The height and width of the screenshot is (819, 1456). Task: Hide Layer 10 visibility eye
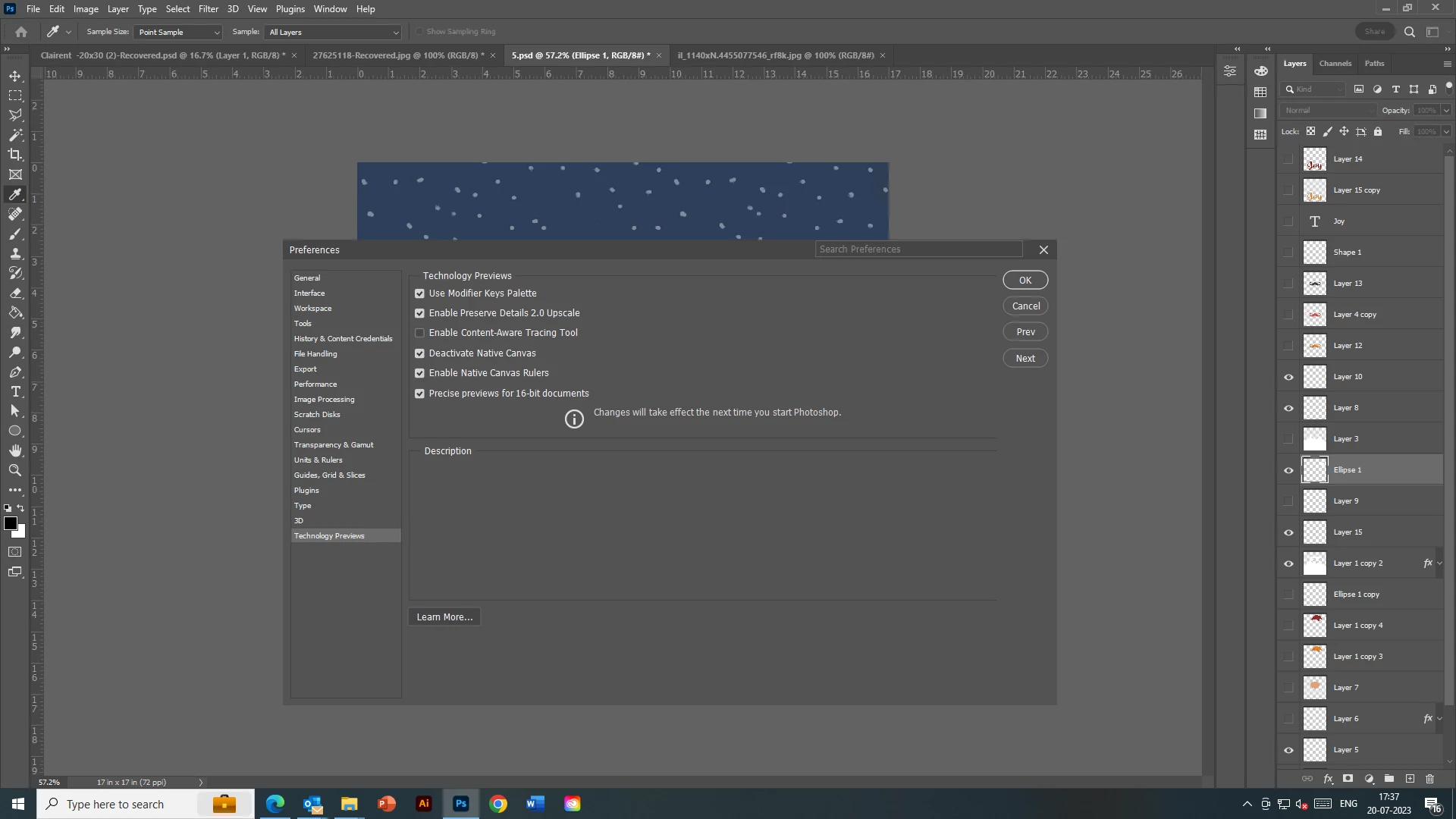click(x=1288, y=377)
